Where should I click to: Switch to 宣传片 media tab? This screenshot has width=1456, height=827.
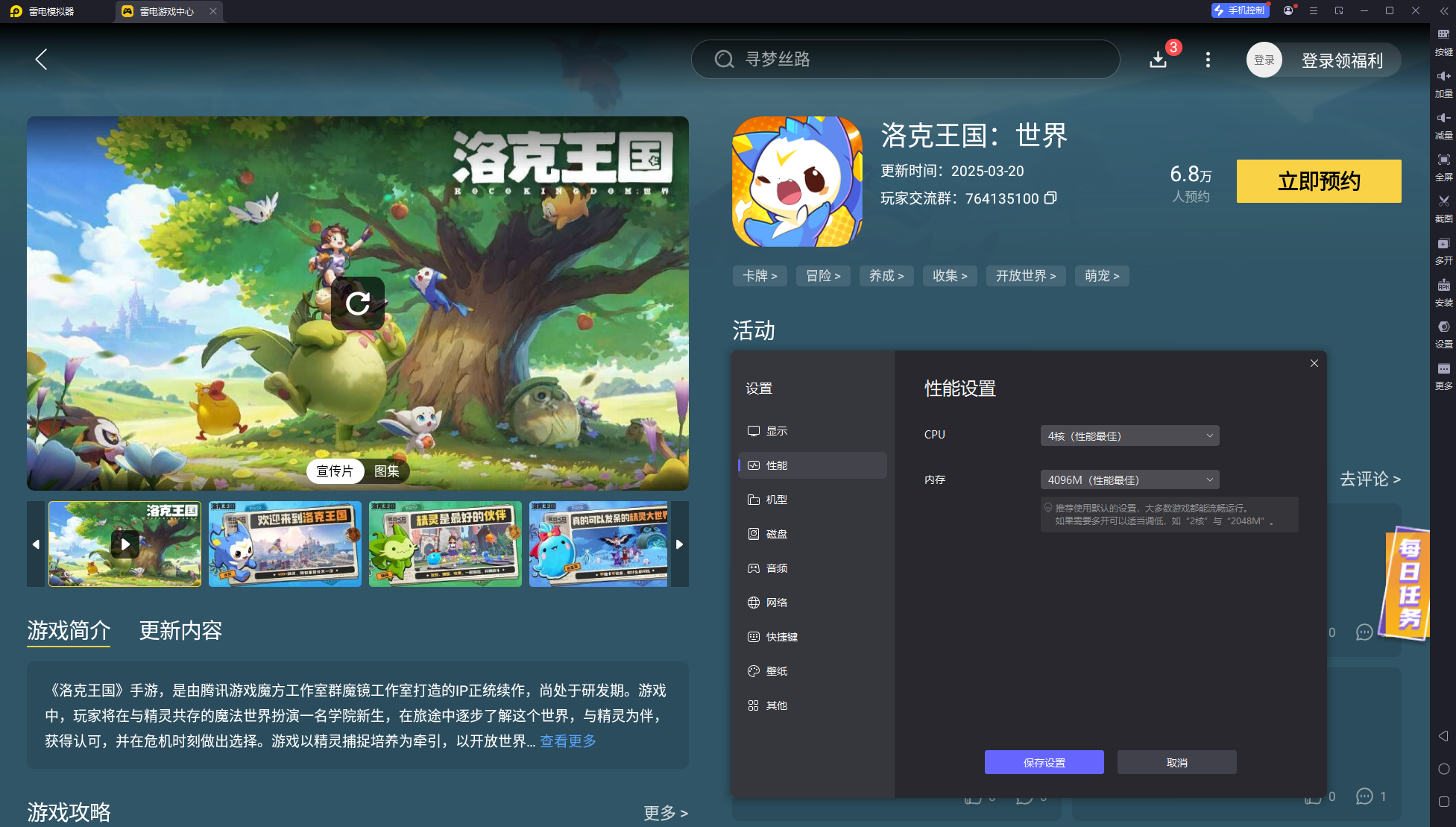click(x=335, y=471)
